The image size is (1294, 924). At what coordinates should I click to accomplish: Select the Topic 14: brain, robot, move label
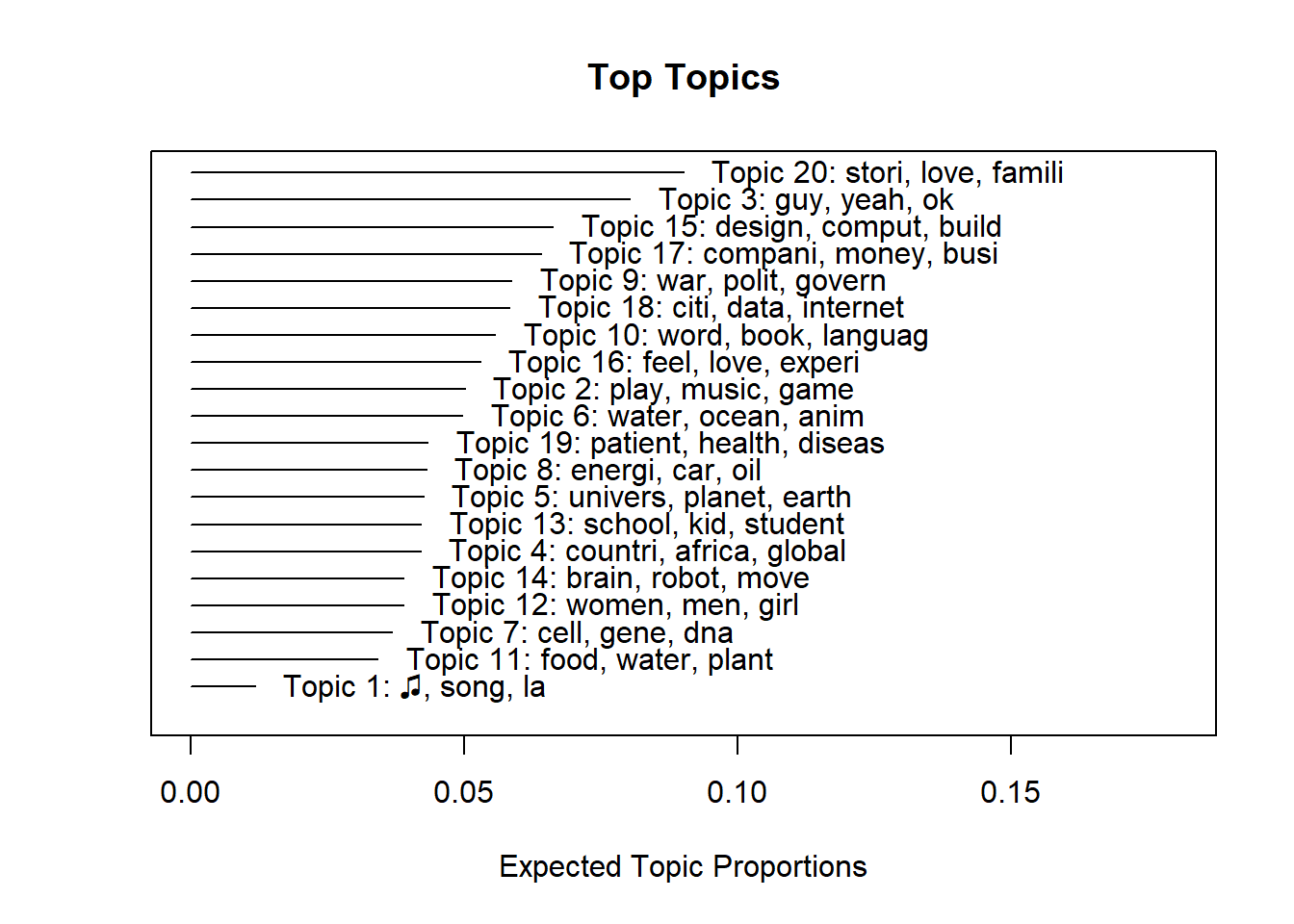(x=621, y=578)
